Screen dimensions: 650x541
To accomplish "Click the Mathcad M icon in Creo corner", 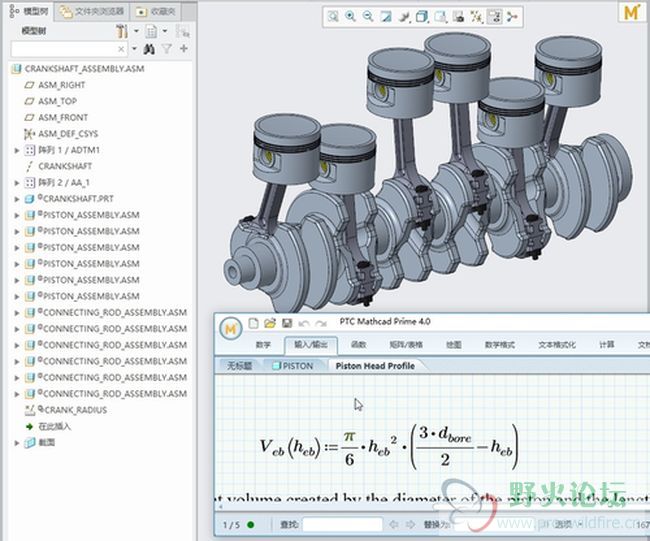I will tap(631, 12).
